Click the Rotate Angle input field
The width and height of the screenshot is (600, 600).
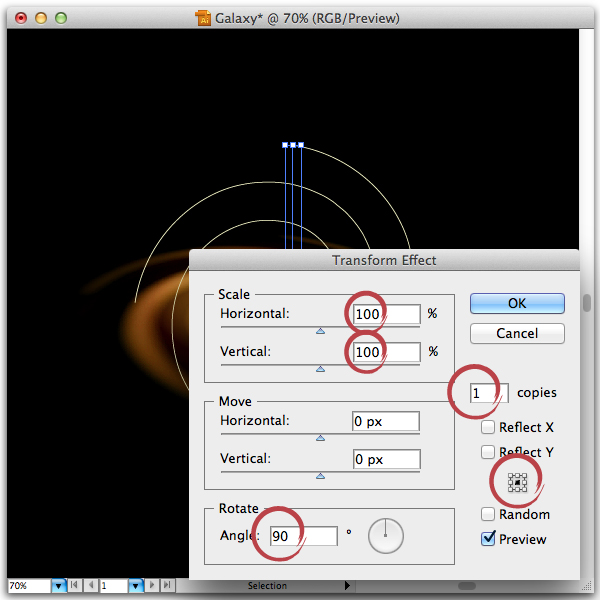(304, 536)
